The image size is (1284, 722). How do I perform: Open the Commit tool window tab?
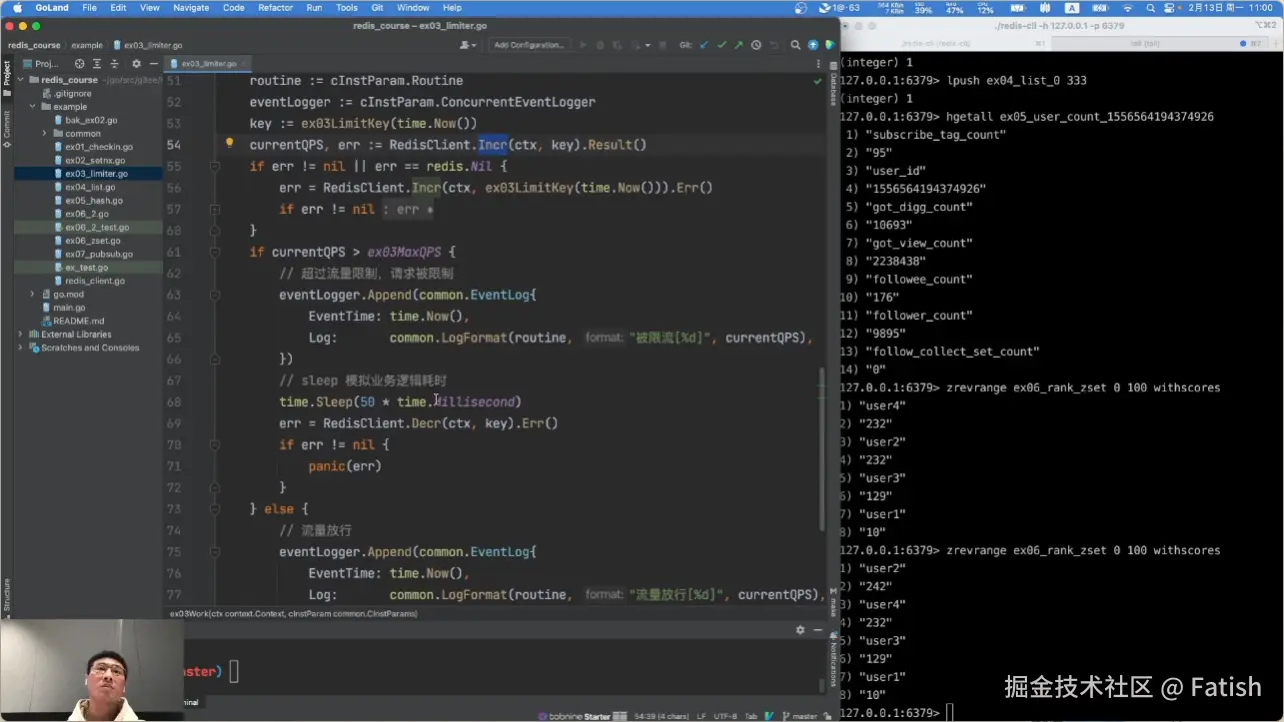pos(6,127)
